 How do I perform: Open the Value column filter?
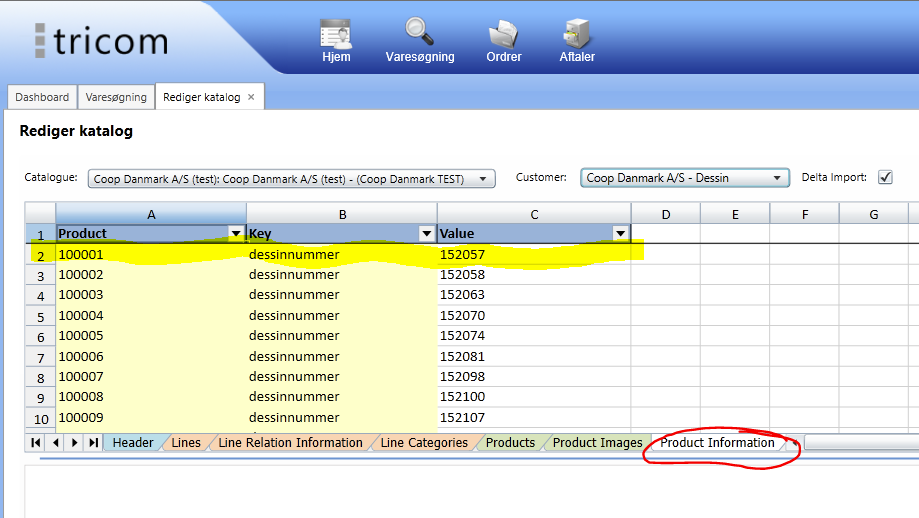[x=620, y=233]
